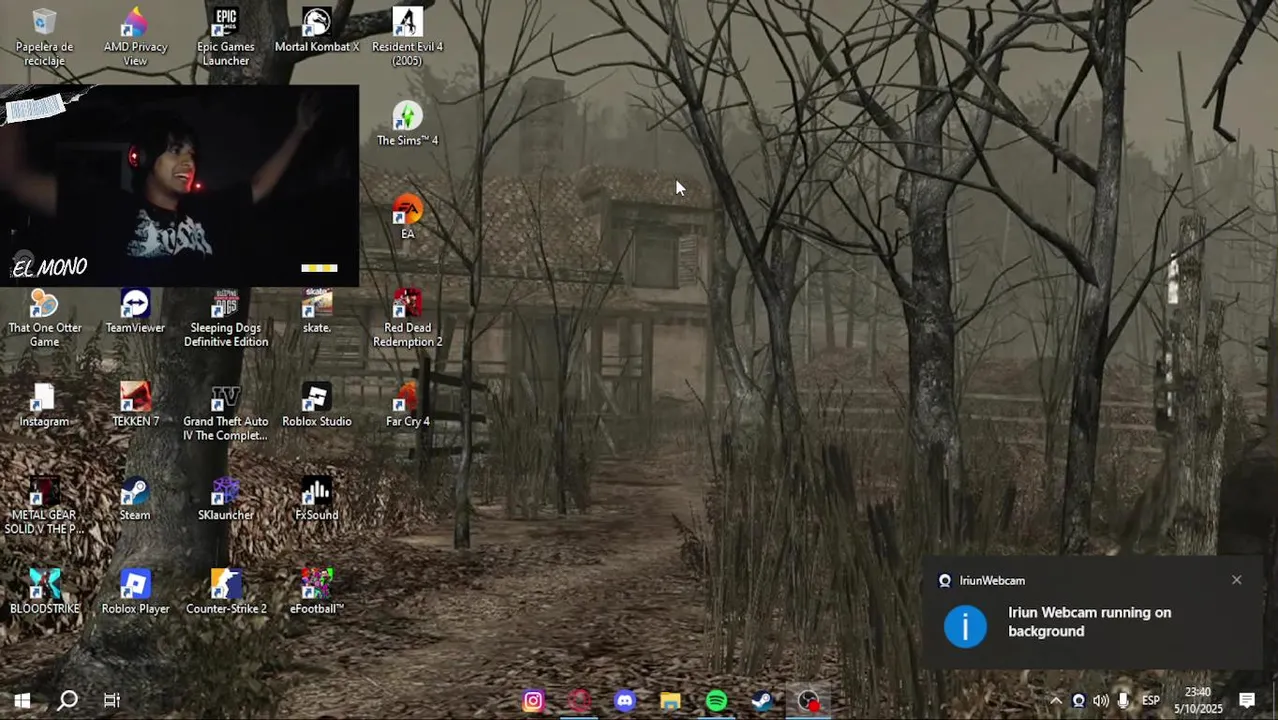Change ESP input language
The width and height of the screenshot is (1278, 720).
click(1151, 701)
